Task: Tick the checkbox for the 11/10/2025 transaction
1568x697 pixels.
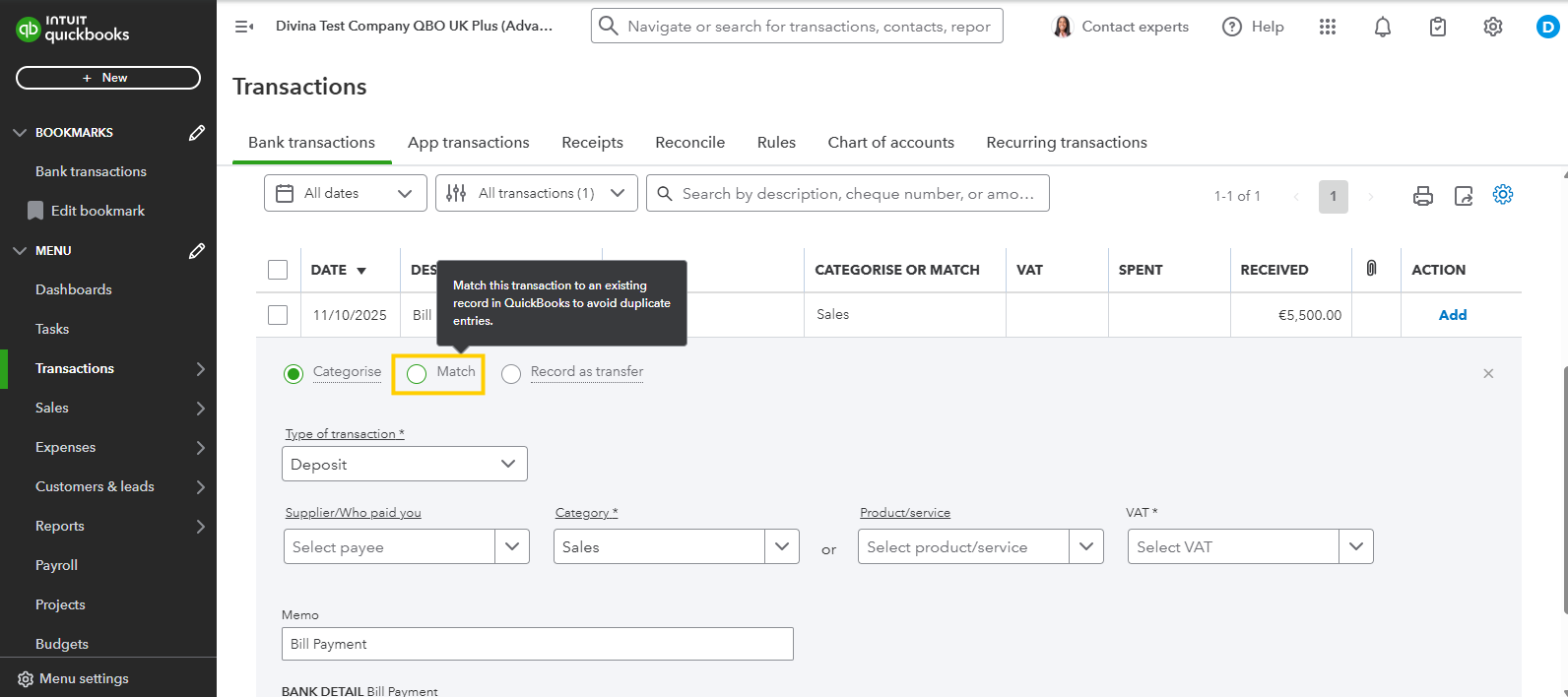Action: click(x=278, y=315)
